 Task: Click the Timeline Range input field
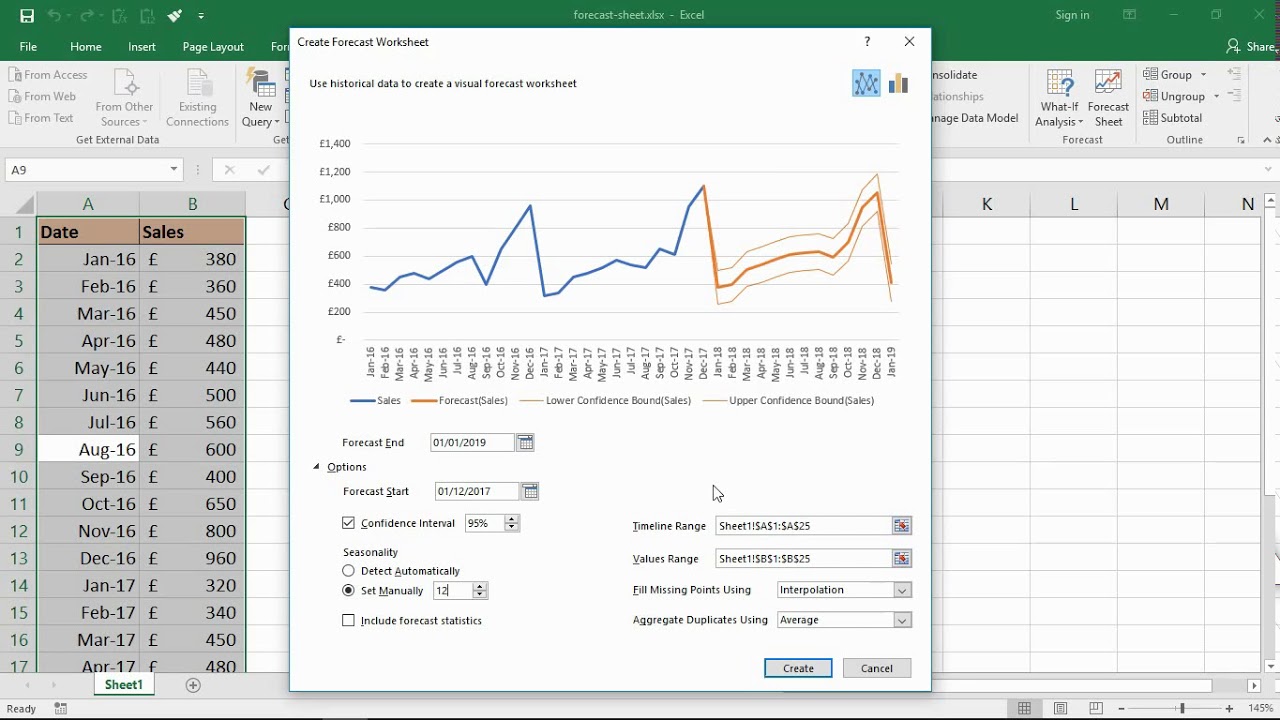click(x=804, y=526)
